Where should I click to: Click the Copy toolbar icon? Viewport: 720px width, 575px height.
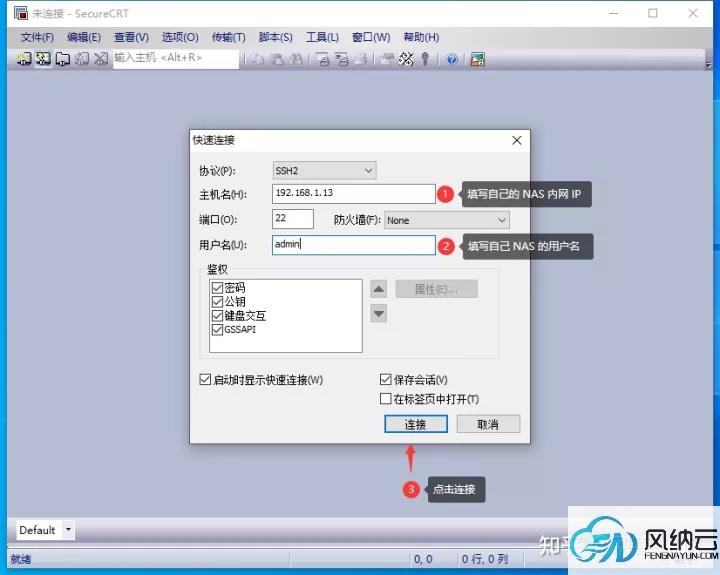[x=258, y=59]
